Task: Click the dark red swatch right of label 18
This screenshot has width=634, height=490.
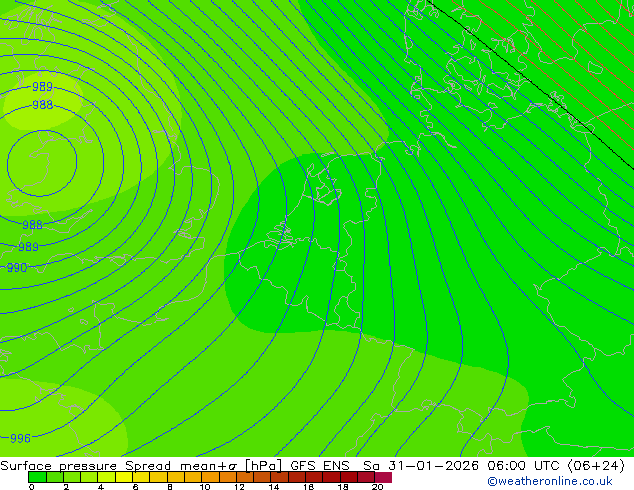Action: (x=349, y=477)
